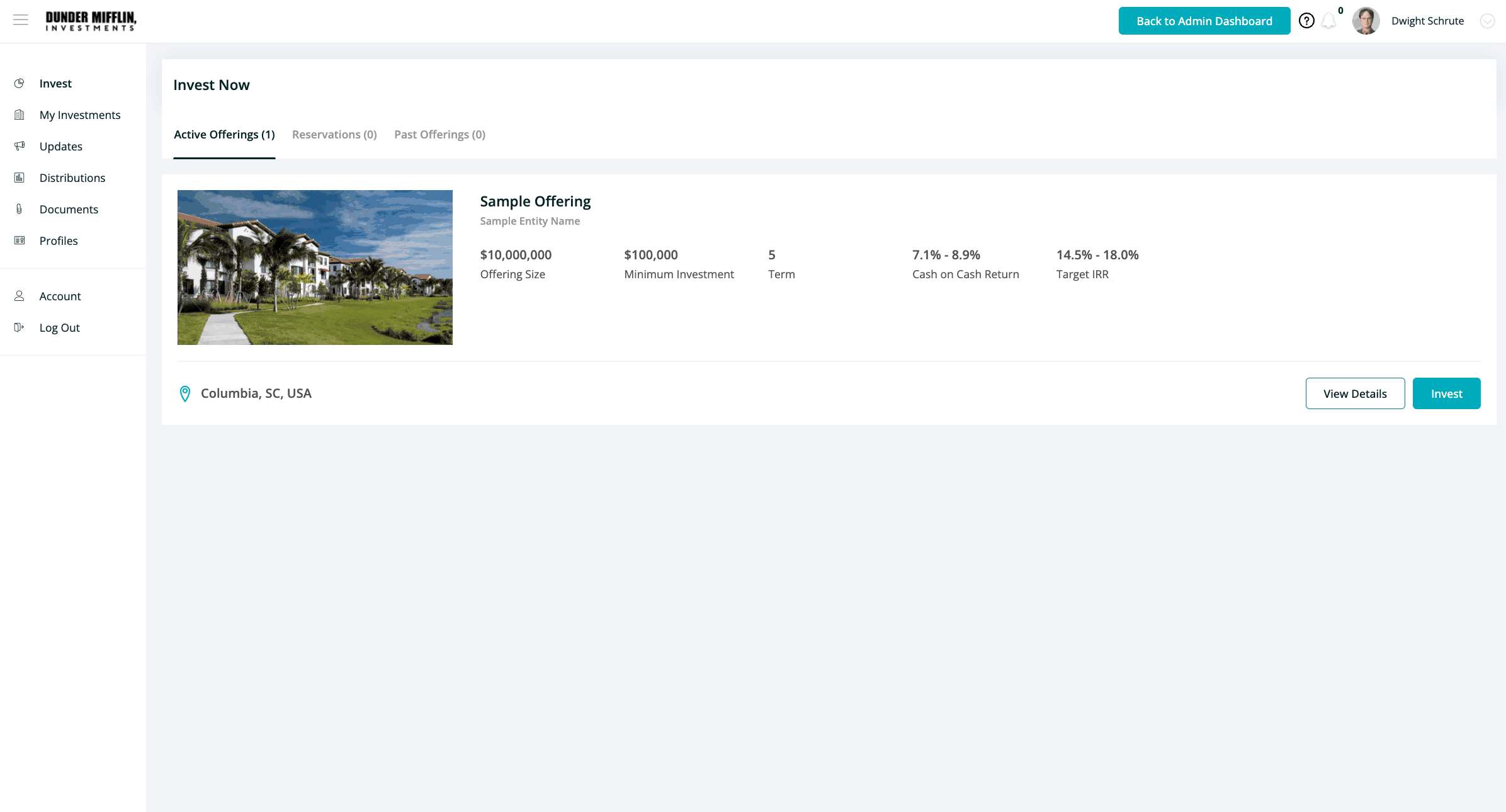
Task: Open Profiles section
Action: [x=57, y=240]
